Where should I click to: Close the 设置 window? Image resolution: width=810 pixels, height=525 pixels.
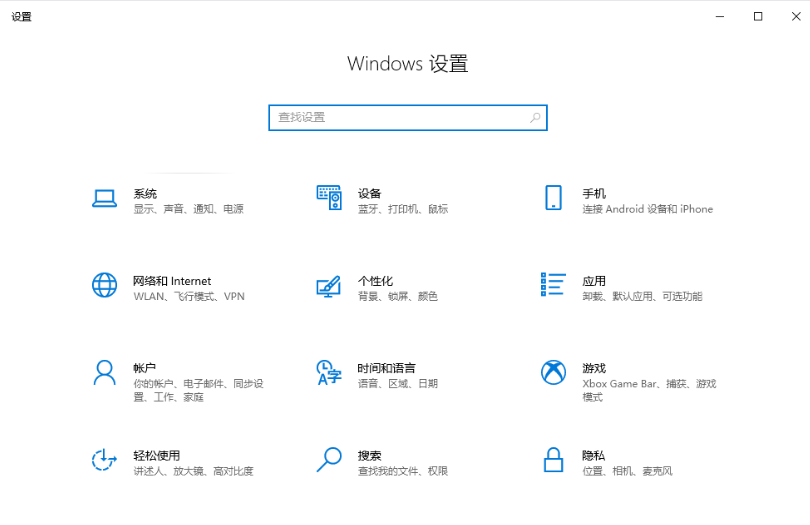796,17
